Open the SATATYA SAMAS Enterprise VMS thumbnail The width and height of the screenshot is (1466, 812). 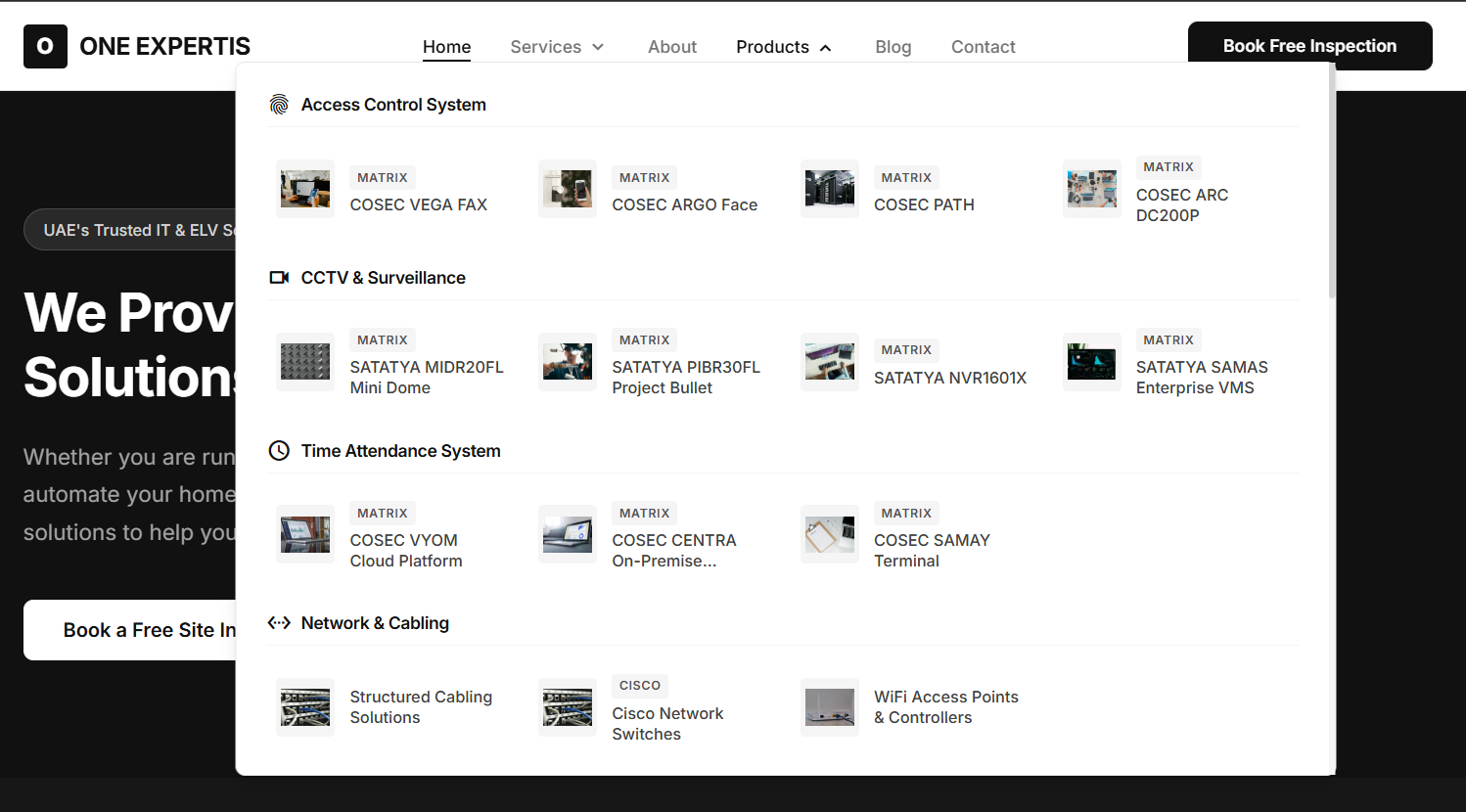1092,362
